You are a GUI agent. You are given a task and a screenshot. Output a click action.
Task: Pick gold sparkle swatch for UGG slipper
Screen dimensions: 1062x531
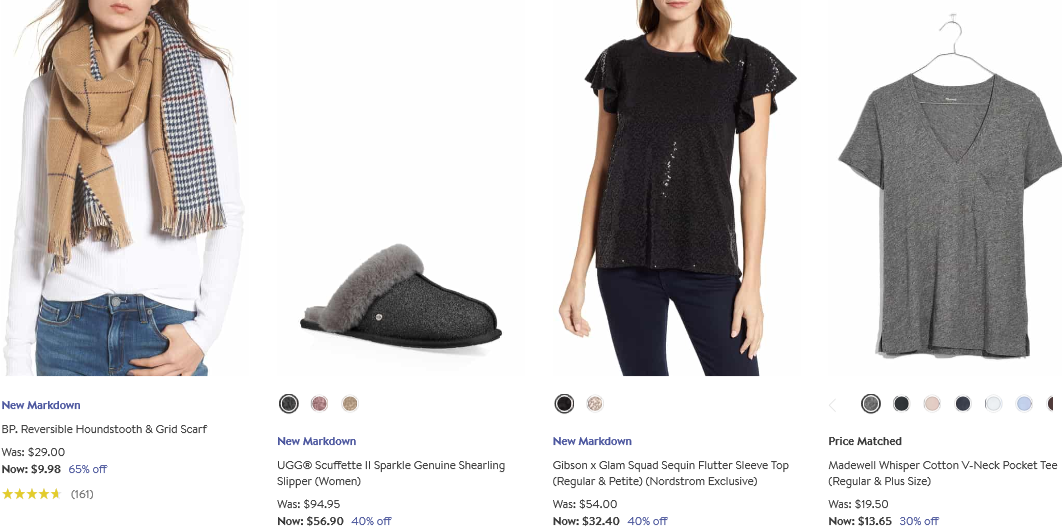point(349,404)
